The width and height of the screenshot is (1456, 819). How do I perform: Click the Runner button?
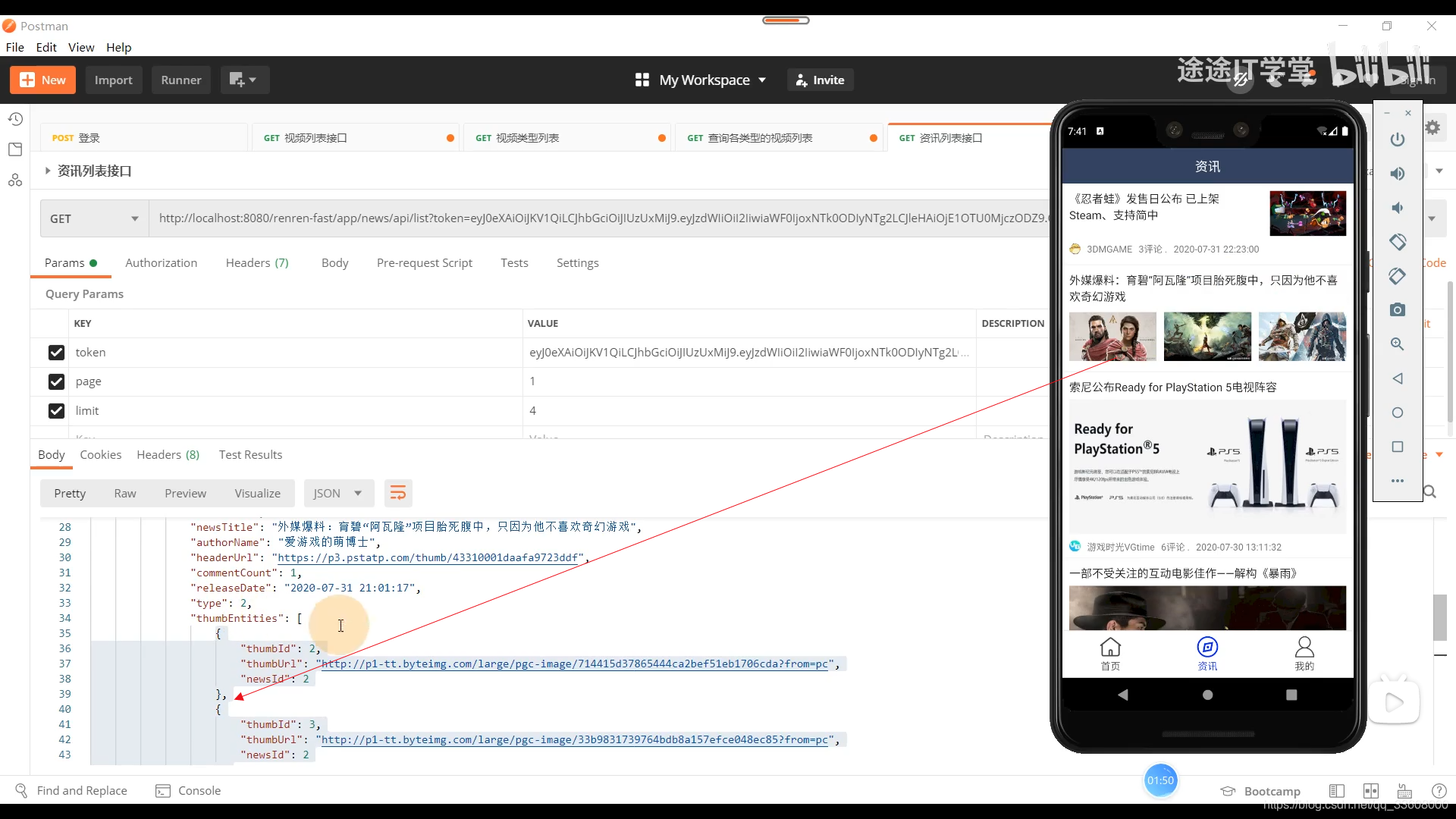click(180, 80)
